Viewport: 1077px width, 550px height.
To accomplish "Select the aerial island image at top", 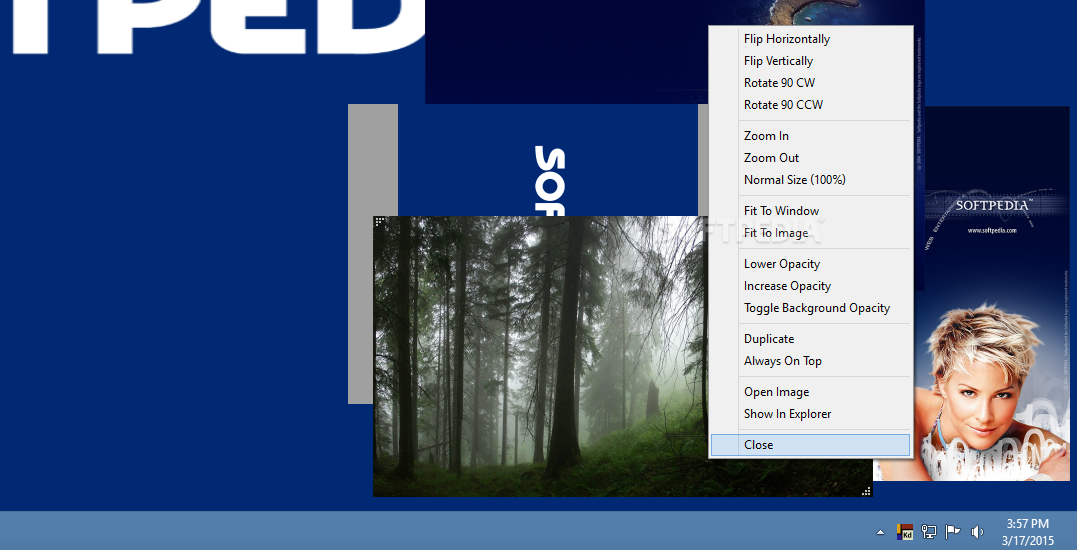I will pyautogui.click(x=567, y=51).
